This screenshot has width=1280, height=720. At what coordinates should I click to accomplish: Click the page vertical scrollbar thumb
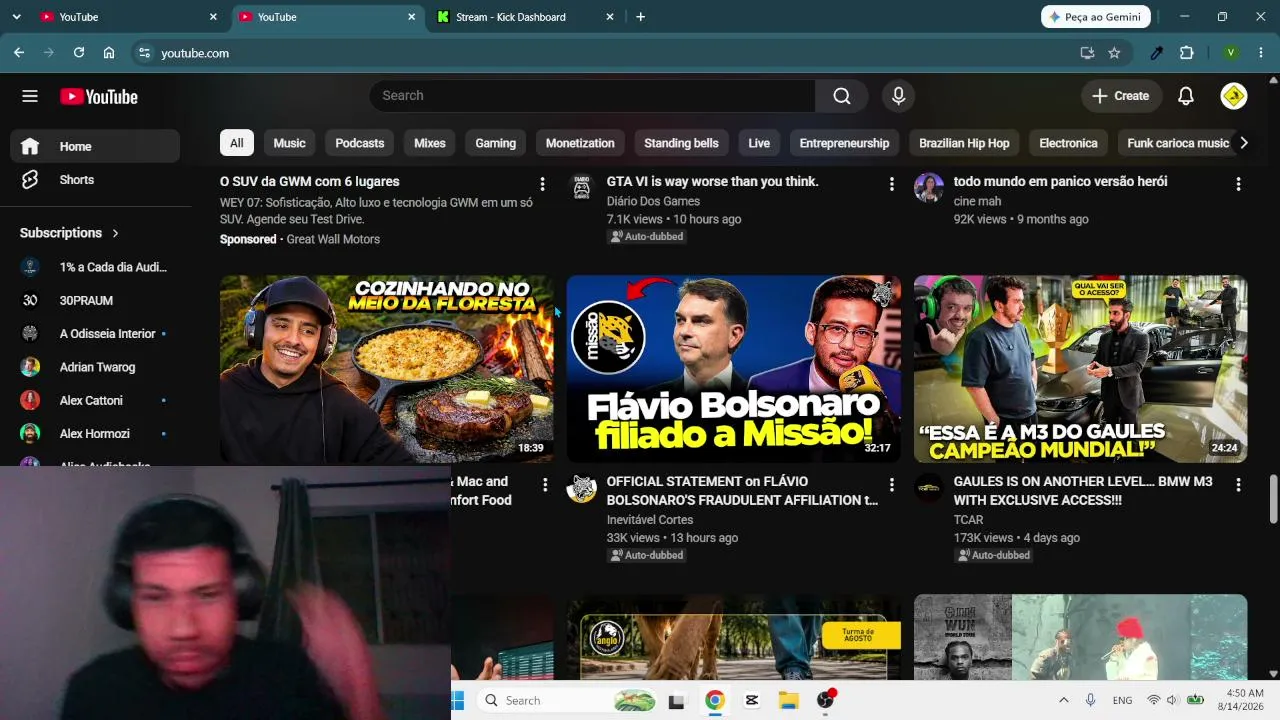1273,500
